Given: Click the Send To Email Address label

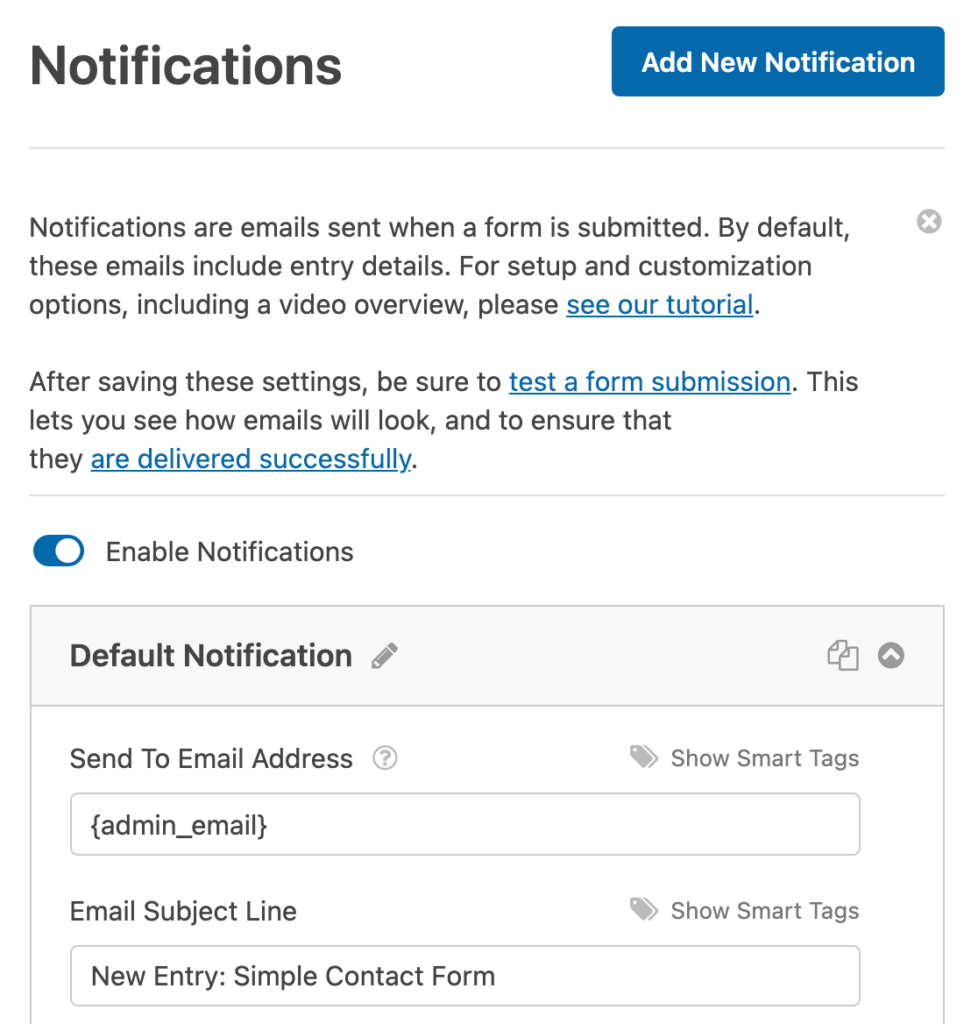Looking at the screenshot, I should (210, 758).
